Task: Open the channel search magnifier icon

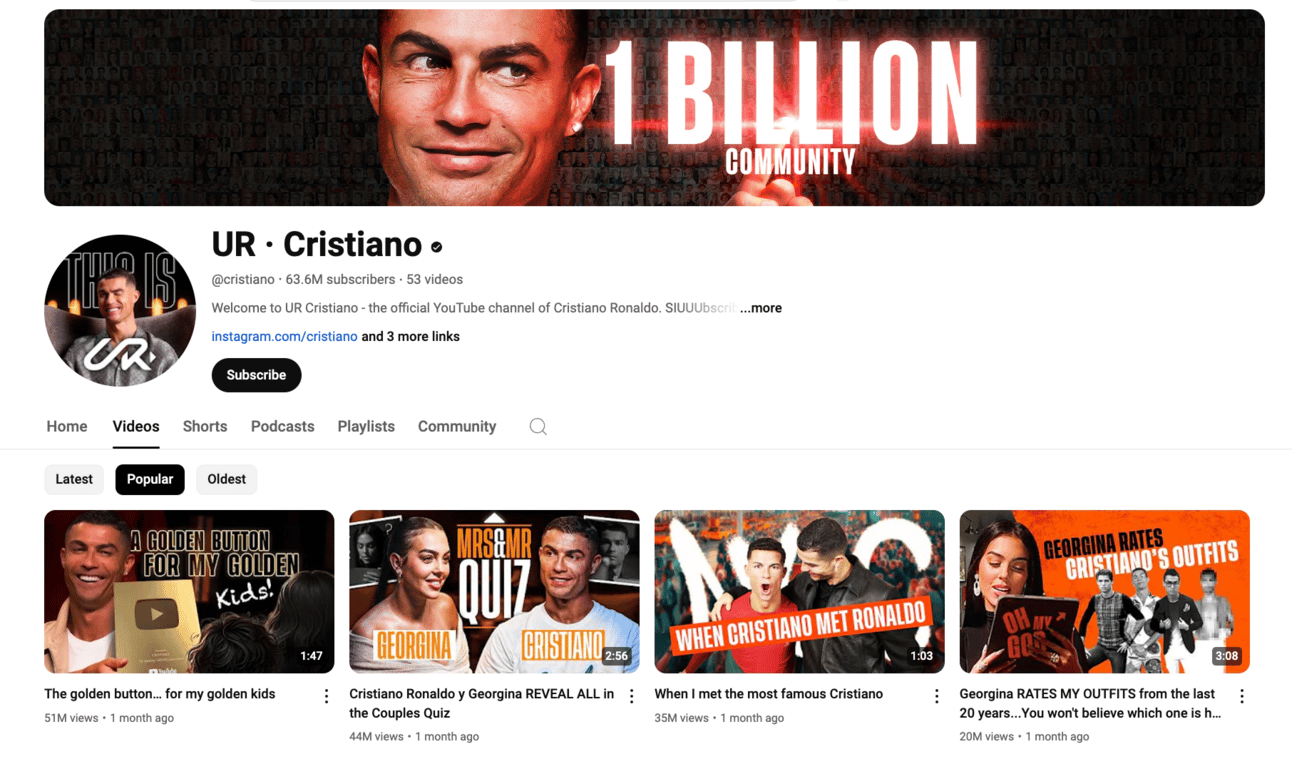Action: click(x=538, y=427)
